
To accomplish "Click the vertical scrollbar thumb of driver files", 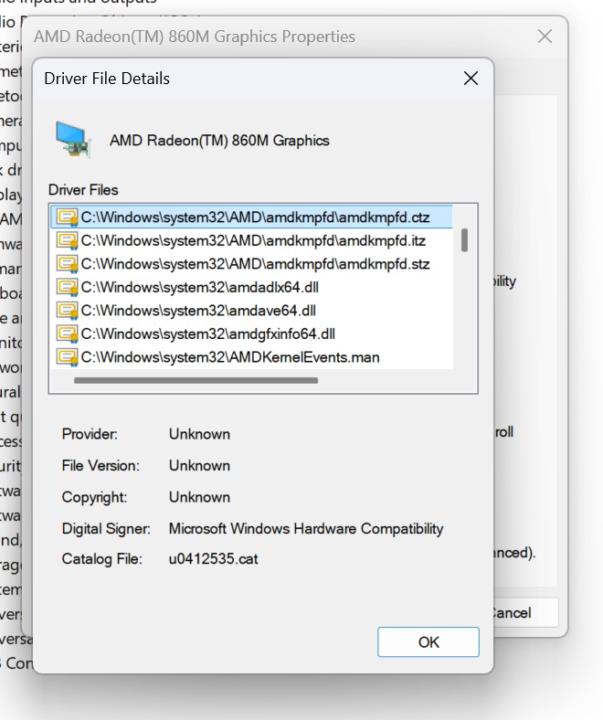I will tap(465, 240).
